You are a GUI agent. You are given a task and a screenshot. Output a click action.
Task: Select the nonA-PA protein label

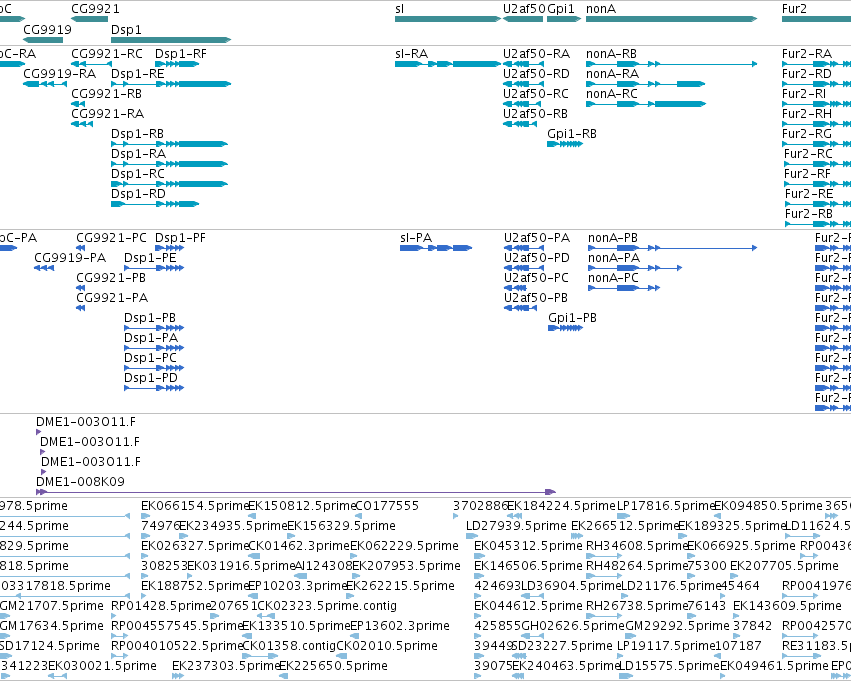point(614,258)
